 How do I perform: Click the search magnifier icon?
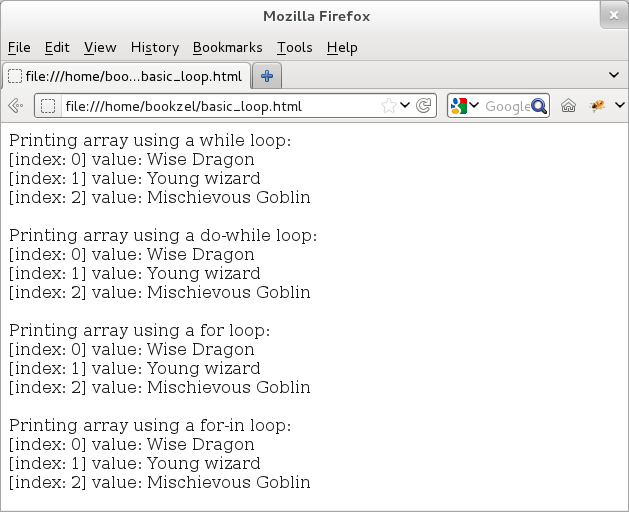click(539, 106)
